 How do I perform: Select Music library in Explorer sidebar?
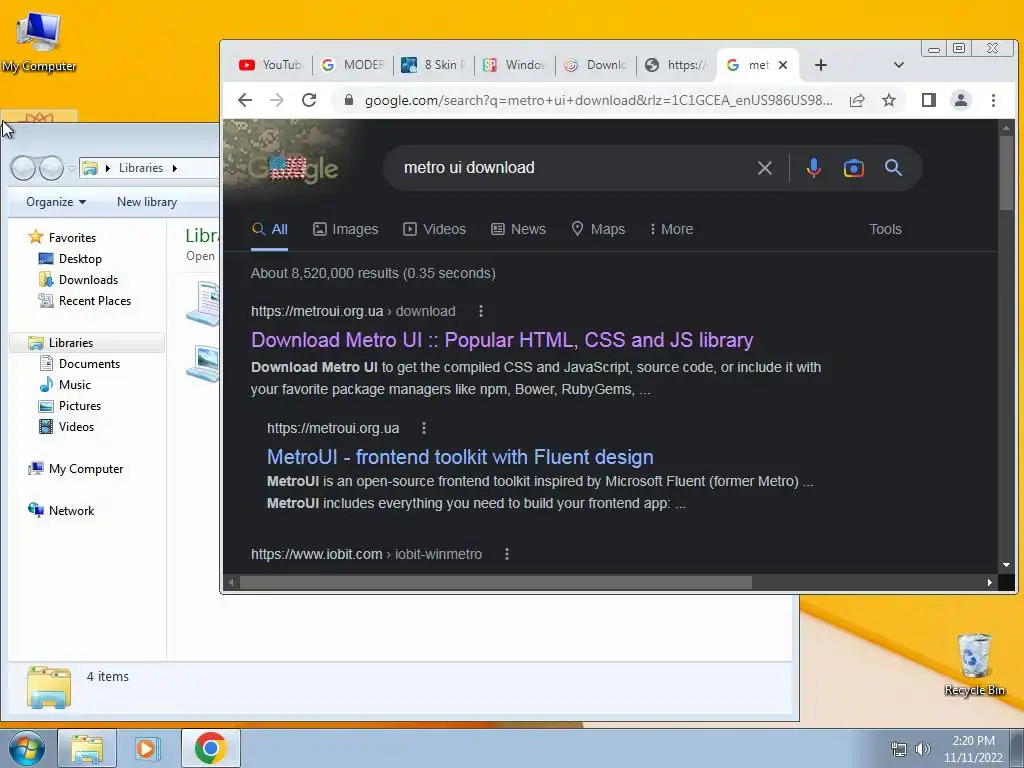[x=74, y=385]
